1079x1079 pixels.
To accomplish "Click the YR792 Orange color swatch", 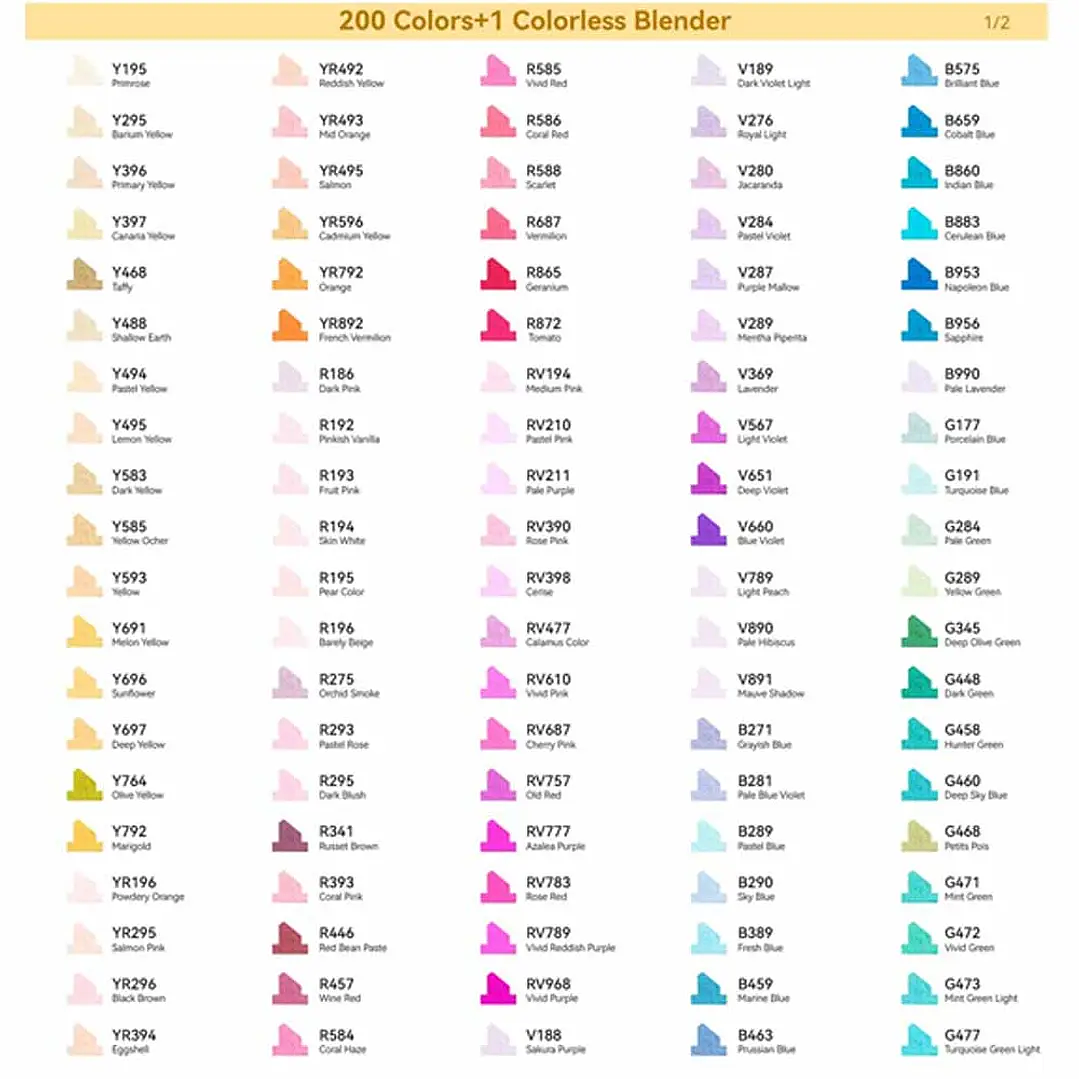I will click(290, 277).
